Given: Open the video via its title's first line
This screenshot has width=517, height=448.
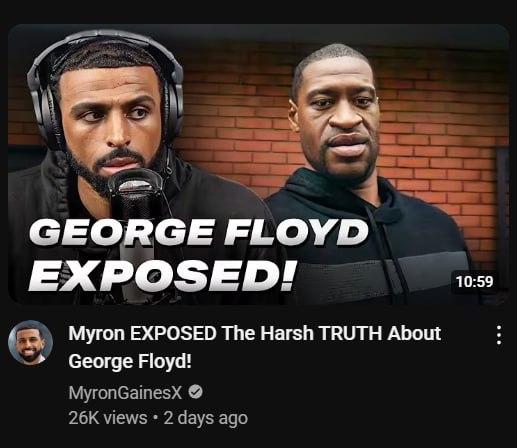Looking at the screenshot, I should point(255,334).
